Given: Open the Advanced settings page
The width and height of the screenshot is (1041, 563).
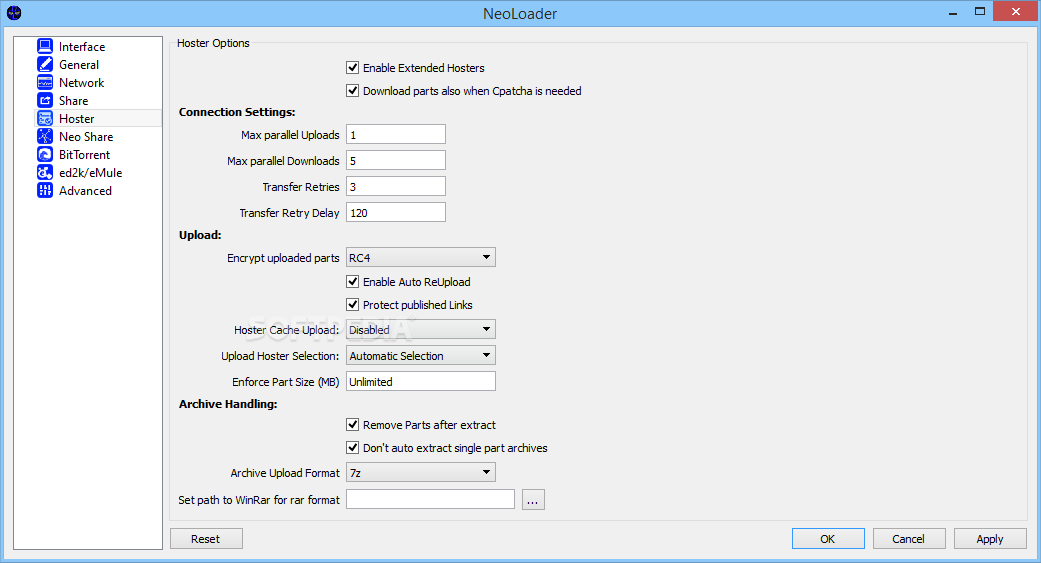Looking at the screenshot, I should pyautogui.click(x=85, y=191).
